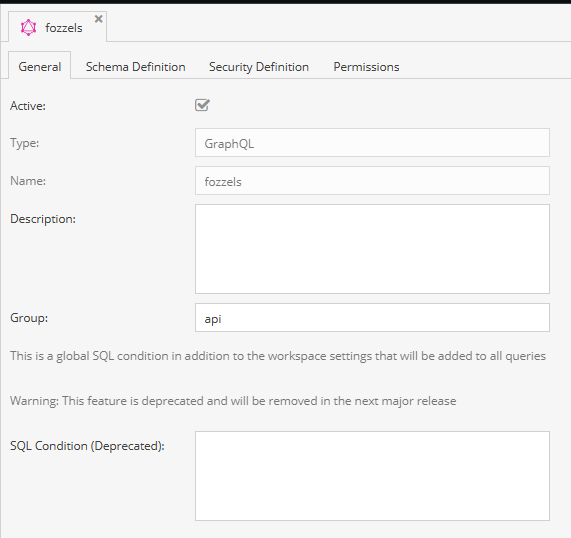Click the 'Active:' label
571x538 pixels.
[x=28, y=106]
